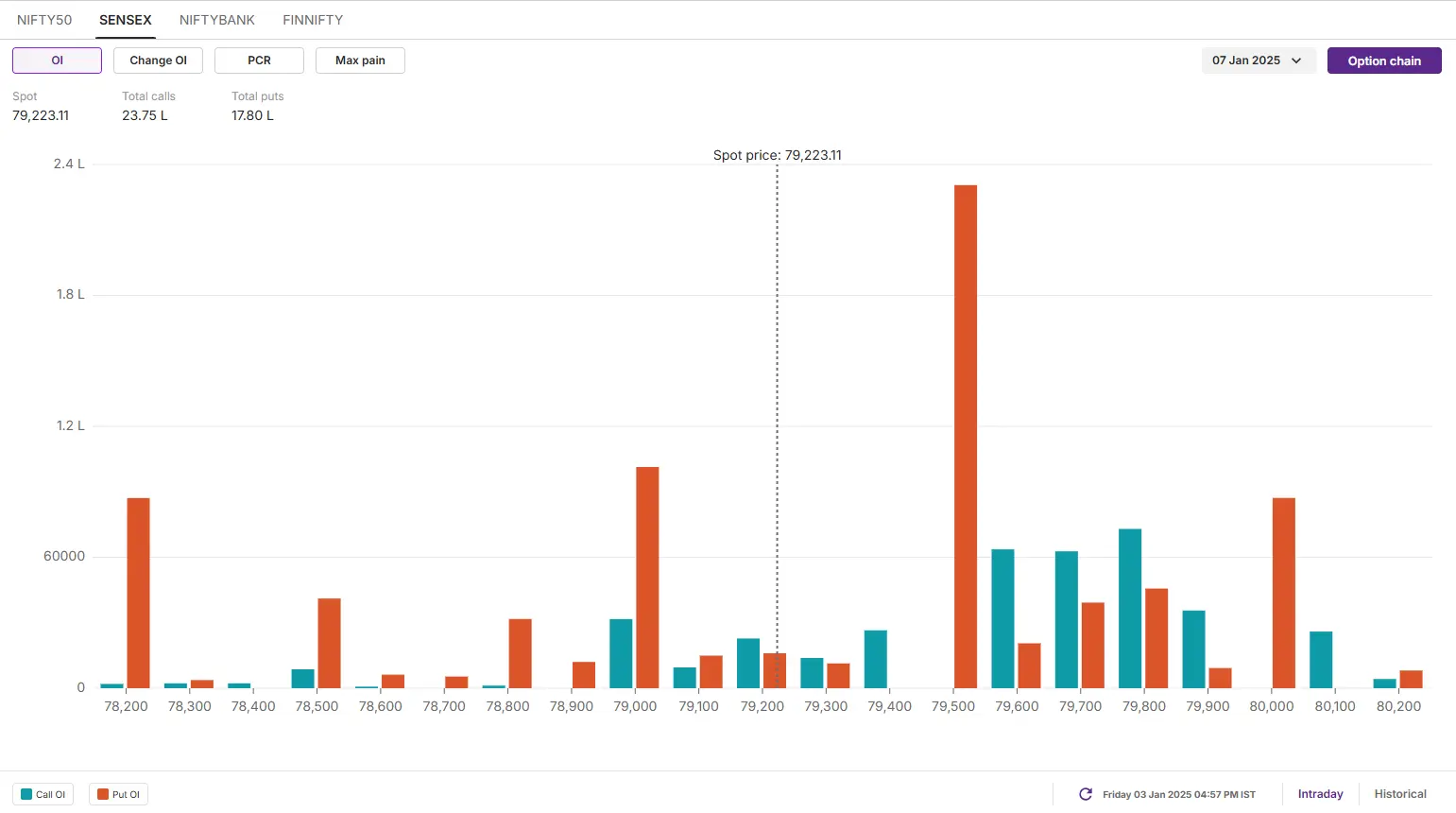Image resolution: width=1456 pixels, height=813 pixels.
Task: Switch to Historical mode
Action: point(1400,794)
